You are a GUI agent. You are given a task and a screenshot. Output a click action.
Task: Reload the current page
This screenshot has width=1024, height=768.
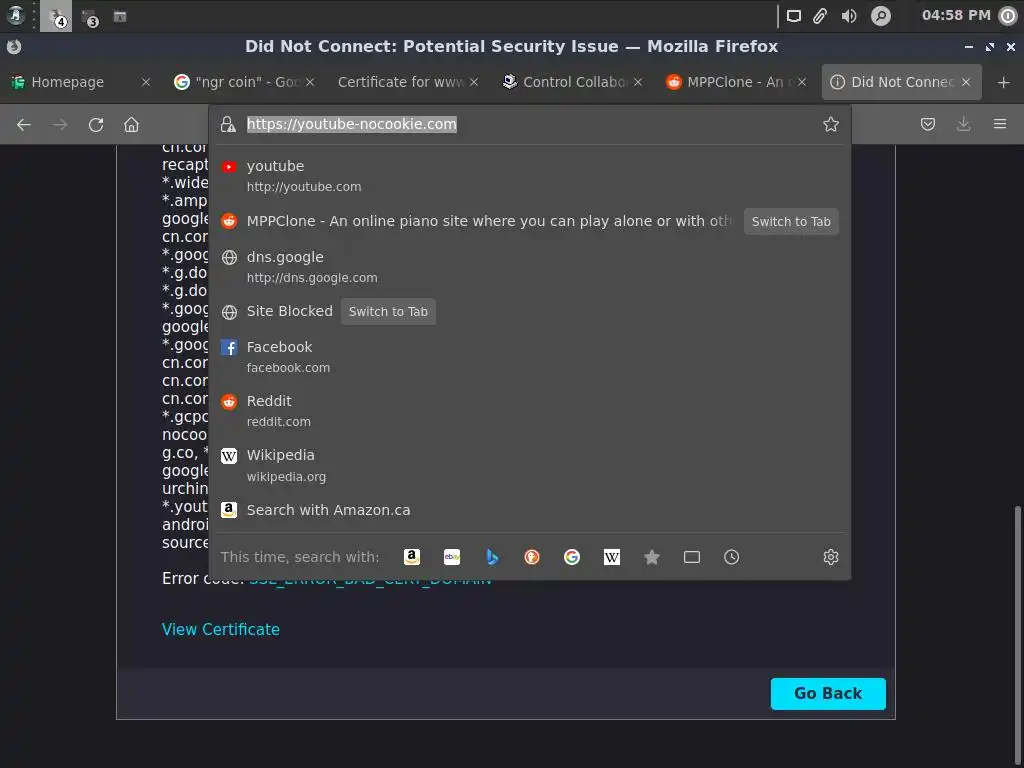point(96,124)
